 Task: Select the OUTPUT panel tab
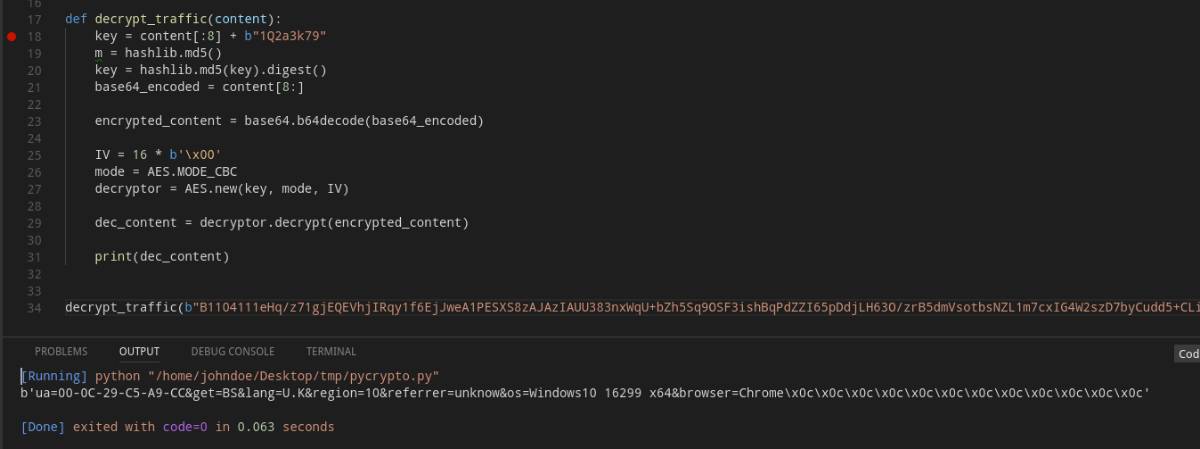click(139, 352)
